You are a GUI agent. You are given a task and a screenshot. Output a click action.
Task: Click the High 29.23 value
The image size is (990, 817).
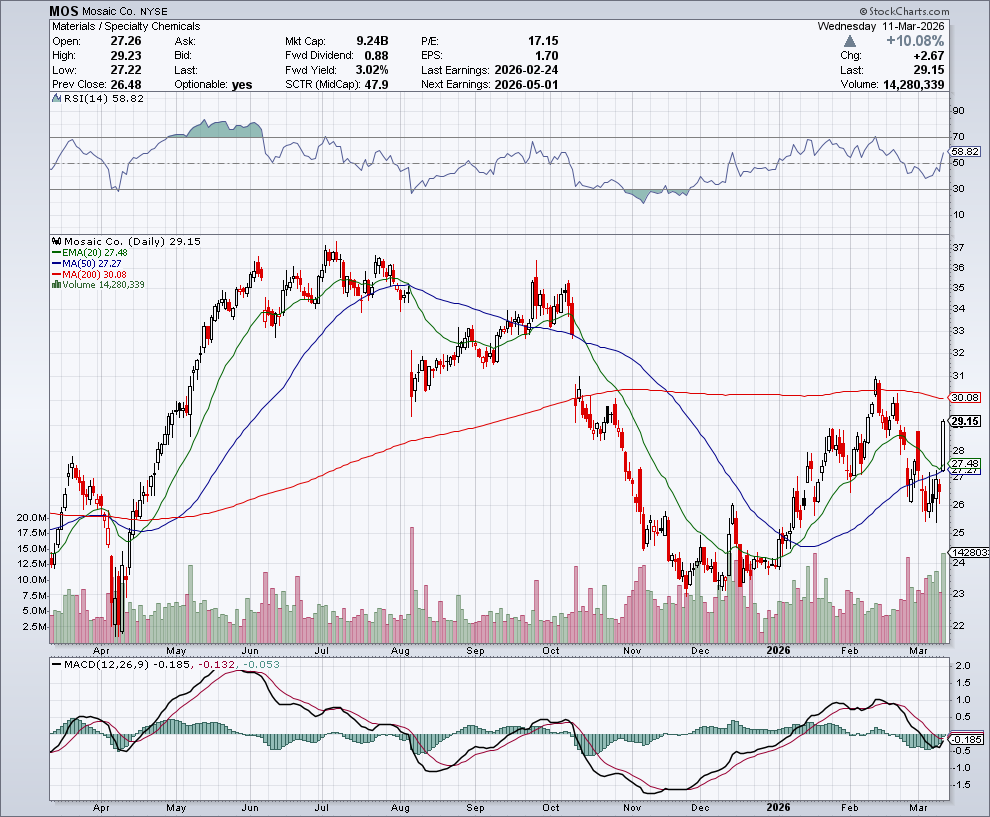click(126, 56)
